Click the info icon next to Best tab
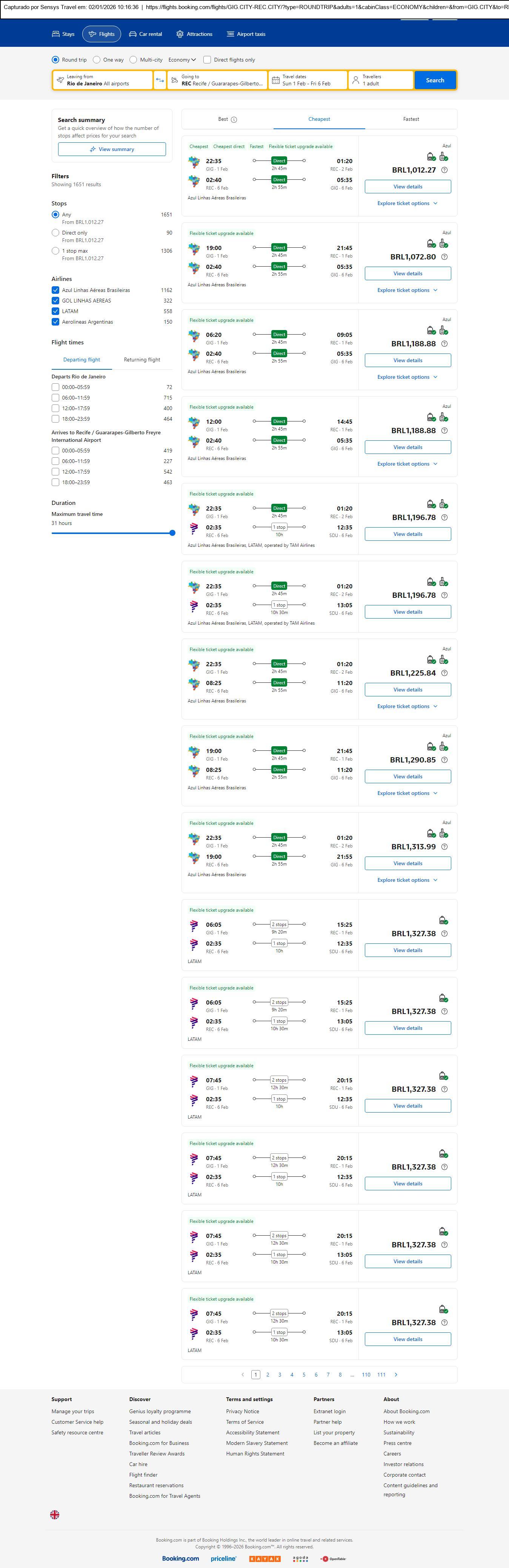Viewport: 509px width, 1568px height. point(234,120)
